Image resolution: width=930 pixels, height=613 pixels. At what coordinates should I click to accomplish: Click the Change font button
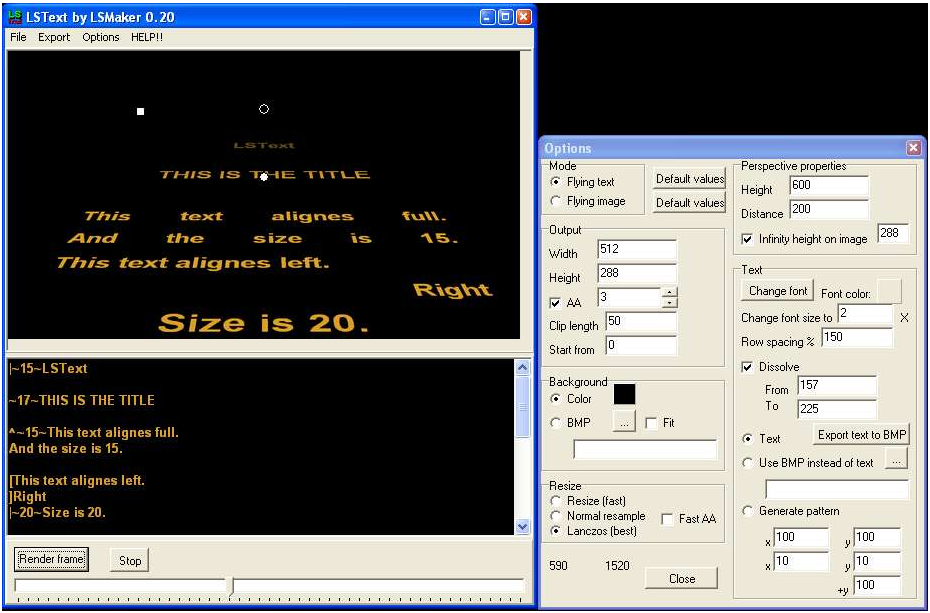778,291
